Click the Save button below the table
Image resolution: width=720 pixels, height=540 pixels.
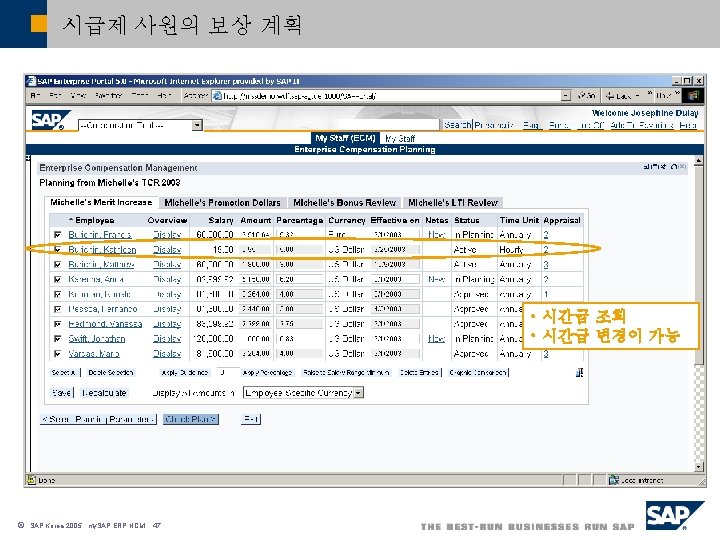pyautogui.click(x=61, y=393)
